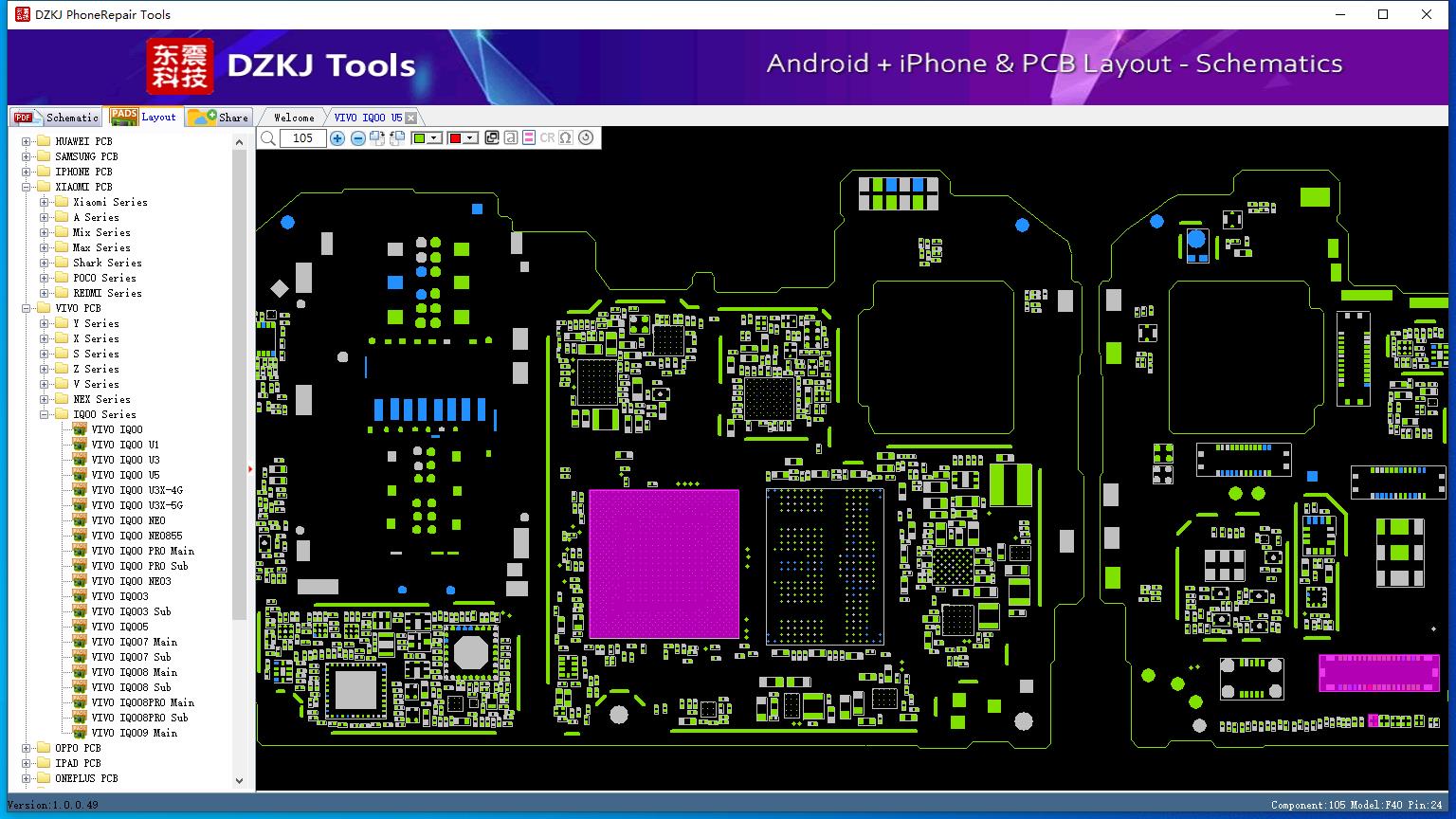
Task: Click the folder icon beside NEX Series
Action: [x=62, y=399]
